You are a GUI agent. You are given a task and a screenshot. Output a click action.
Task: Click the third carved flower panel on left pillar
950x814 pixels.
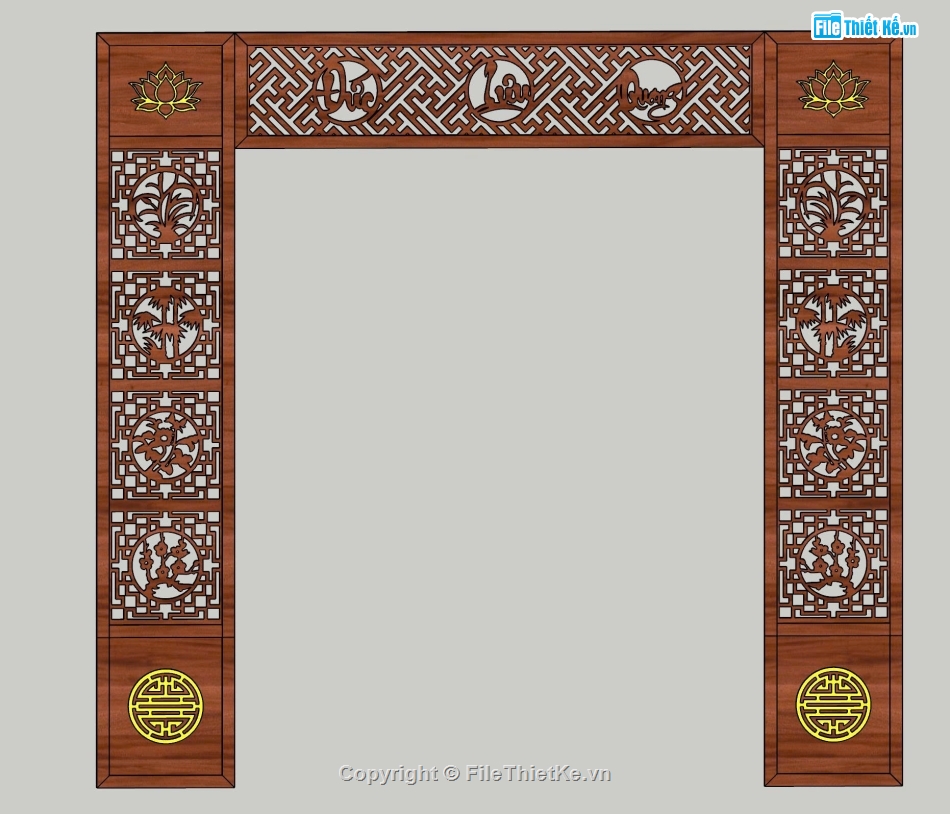166,446
